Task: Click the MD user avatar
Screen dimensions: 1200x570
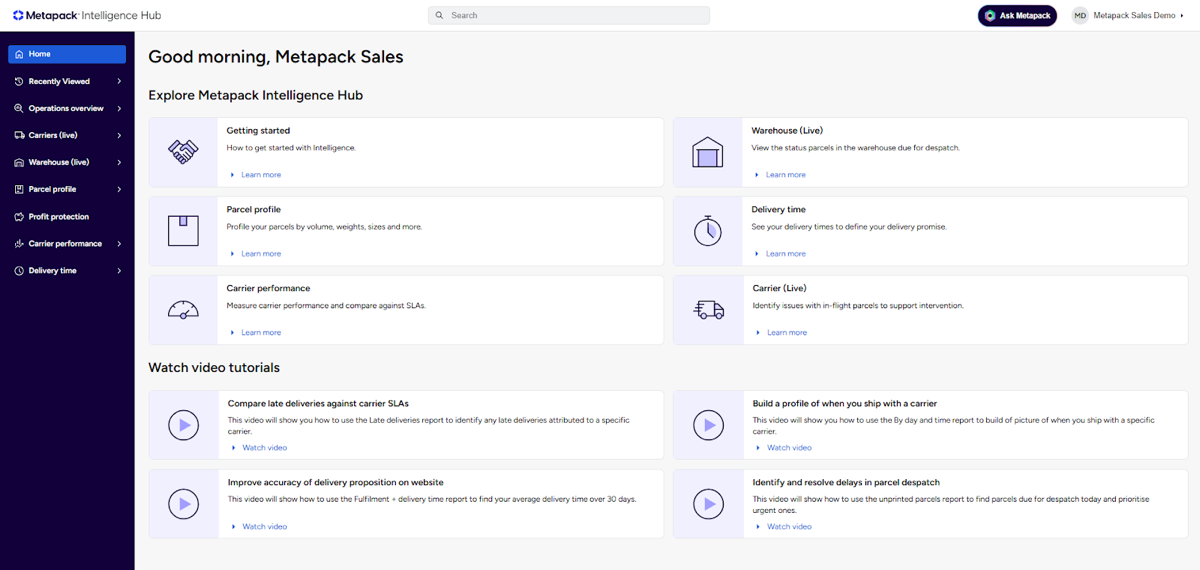Action: tap(1080, 15)
